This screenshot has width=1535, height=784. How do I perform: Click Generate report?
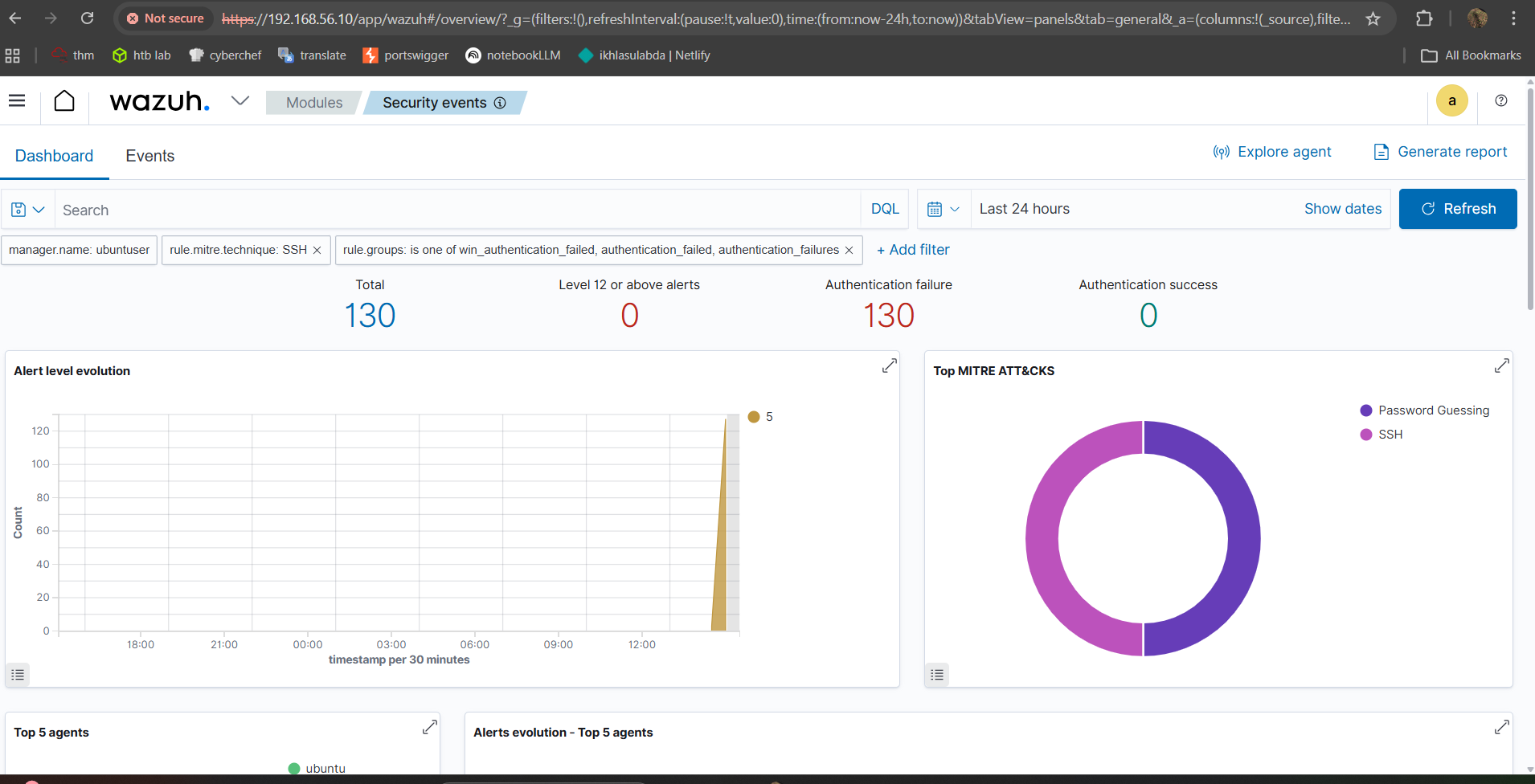[x=1441, y=152]
